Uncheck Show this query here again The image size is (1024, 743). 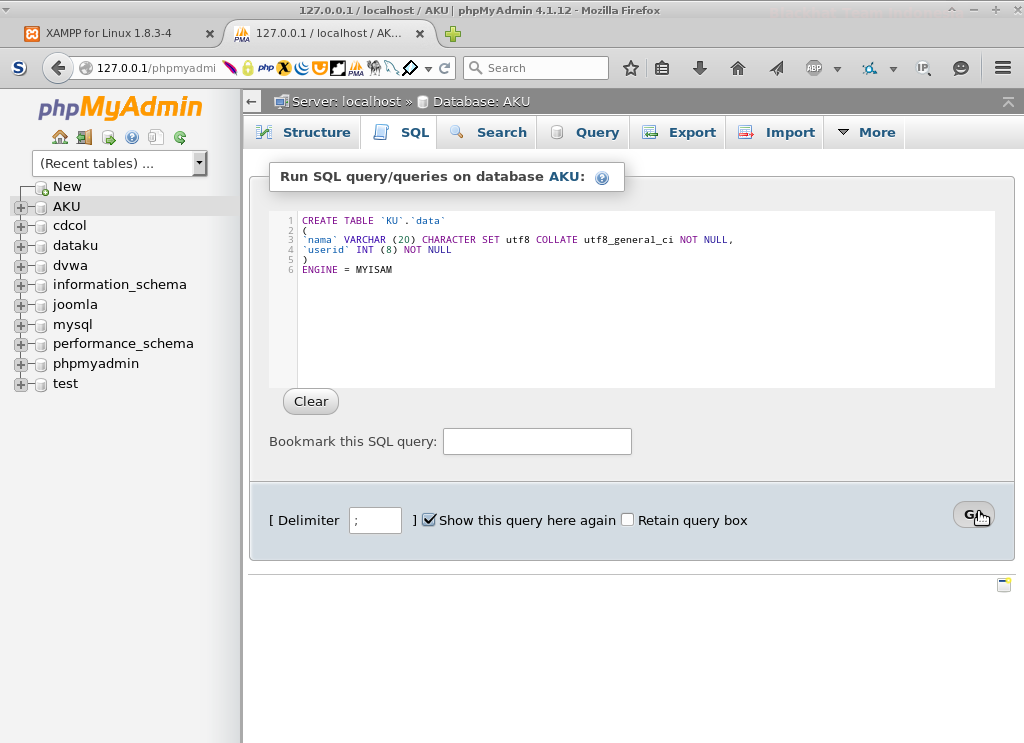click(429, 520)
